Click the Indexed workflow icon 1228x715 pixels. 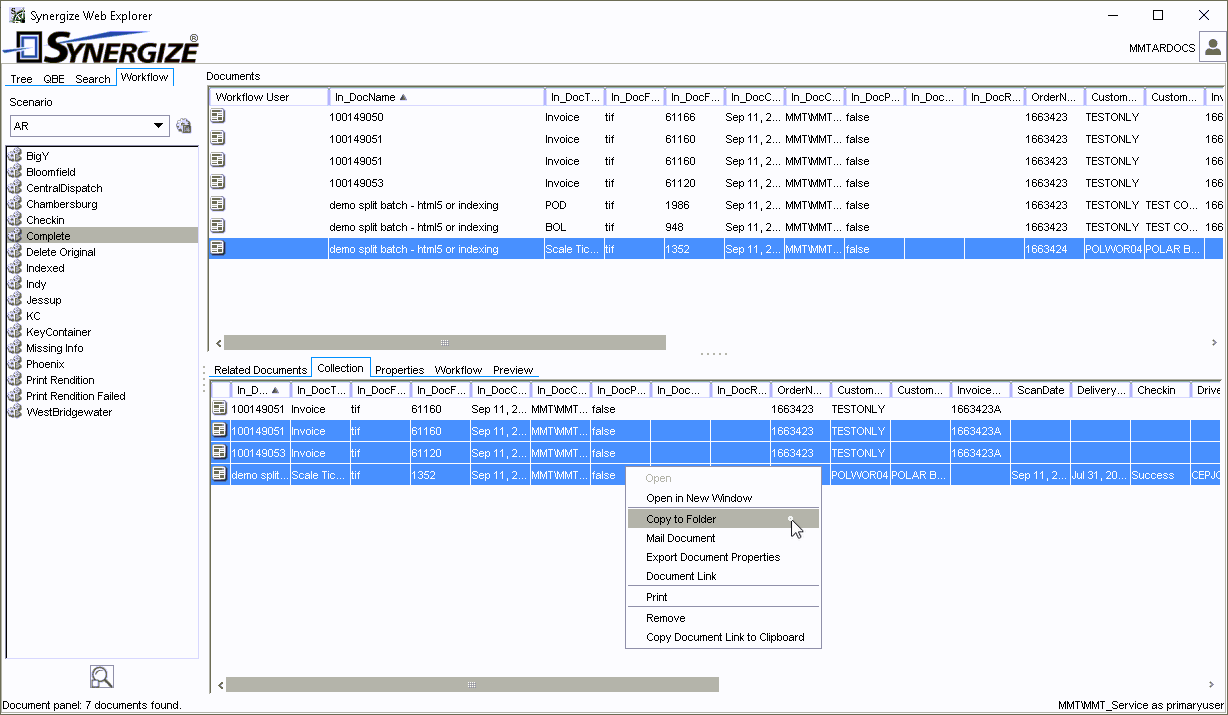(x=15, y=268)
